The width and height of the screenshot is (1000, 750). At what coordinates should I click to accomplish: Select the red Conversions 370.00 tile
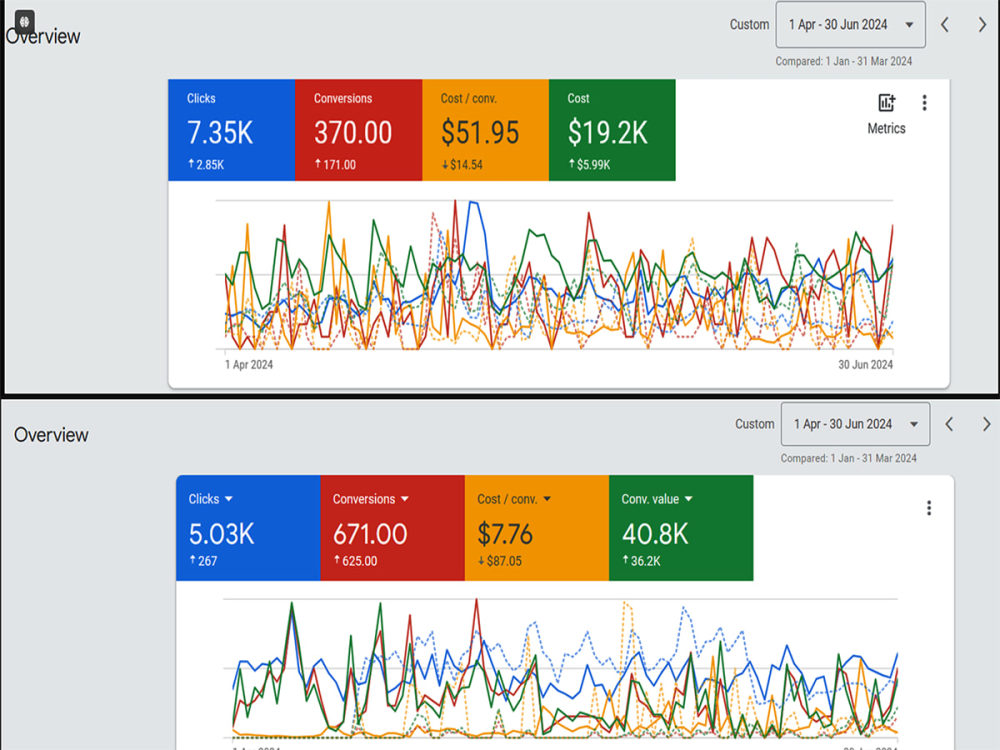(x=358, y=130)
